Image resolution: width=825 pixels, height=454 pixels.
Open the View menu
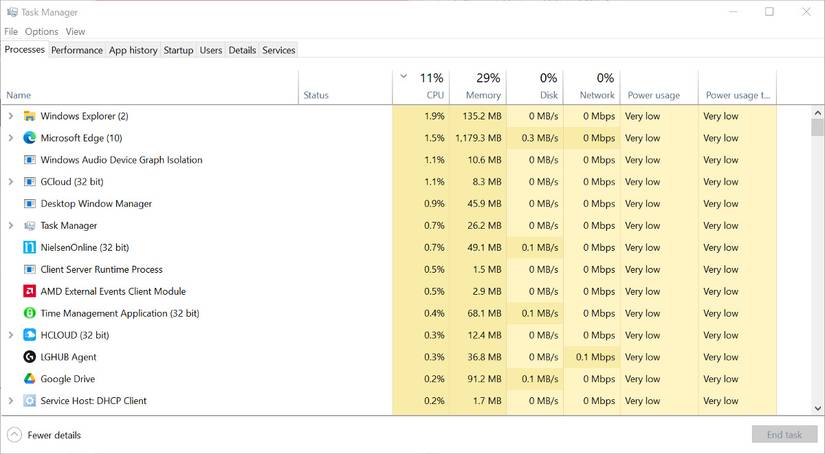(75, 32)
